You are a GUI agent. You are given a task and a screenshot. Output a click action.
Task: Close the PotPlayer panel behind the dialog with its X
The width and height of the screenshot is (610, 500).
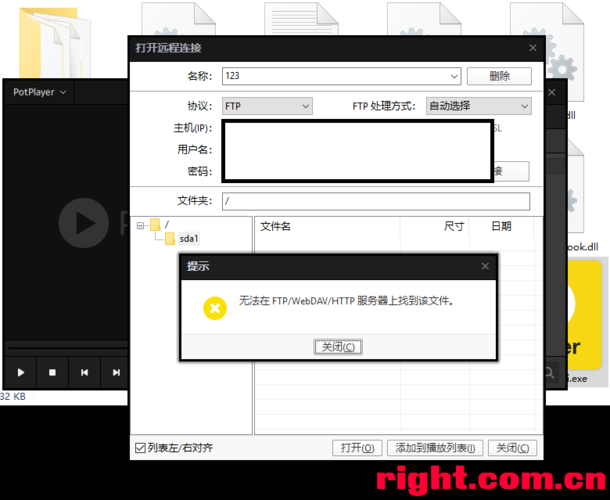tap(552, 93)
